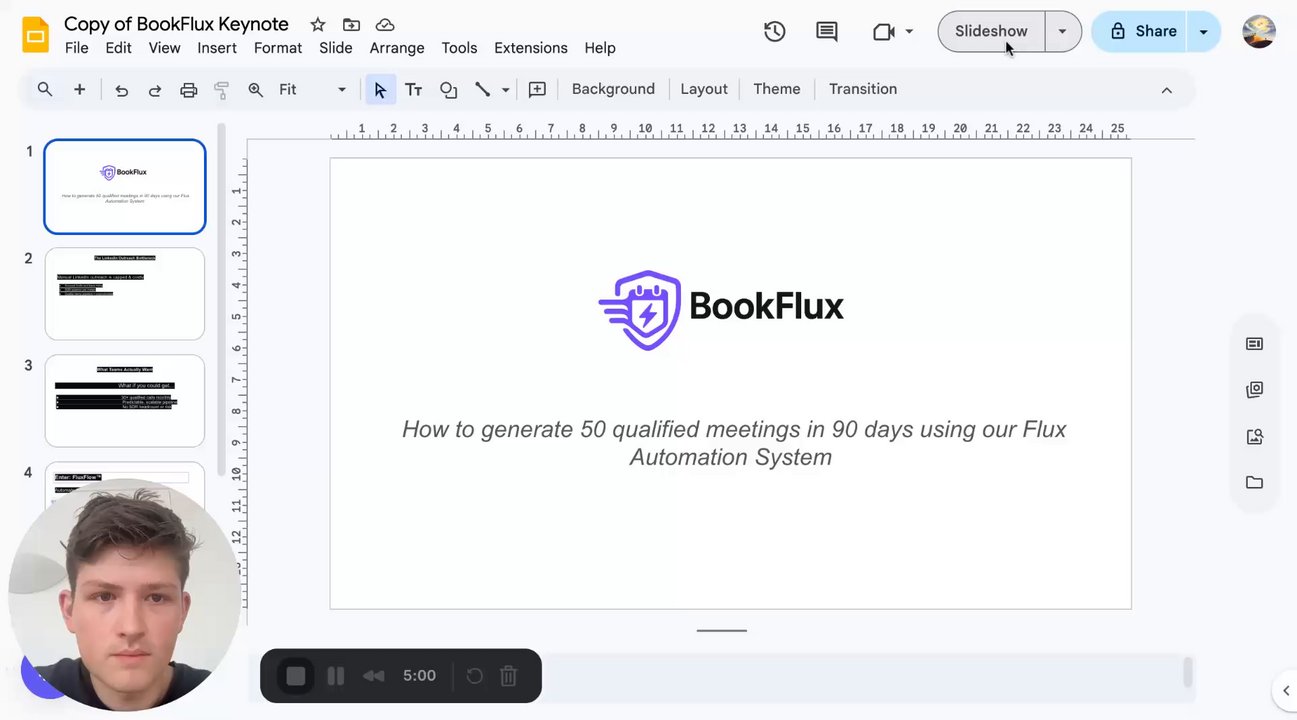
Task: Open the image search side panel icon
Action: tap(1254, 436)
